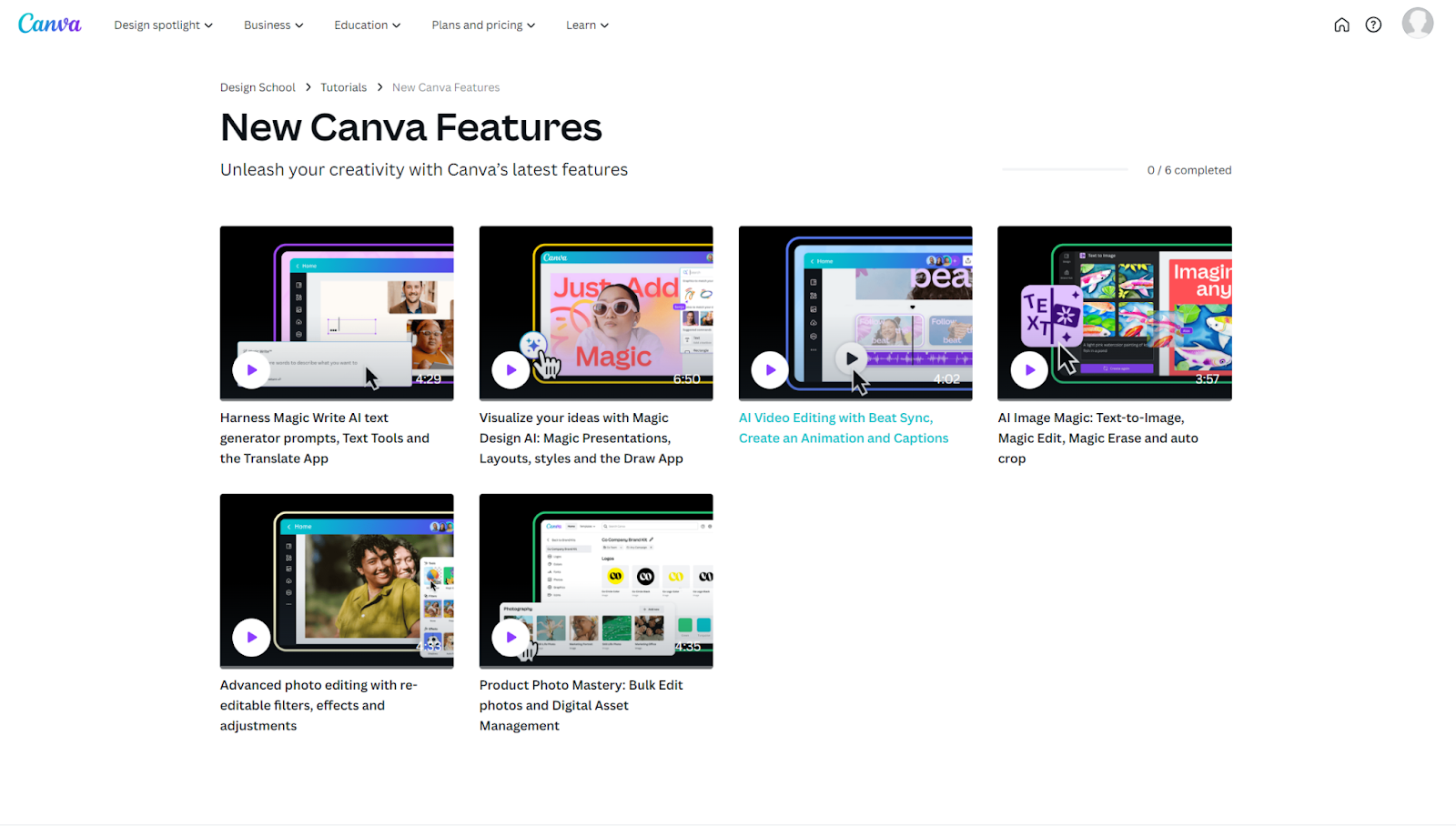Open Visualize your ideas with Magic Design title

pos(581,438)
